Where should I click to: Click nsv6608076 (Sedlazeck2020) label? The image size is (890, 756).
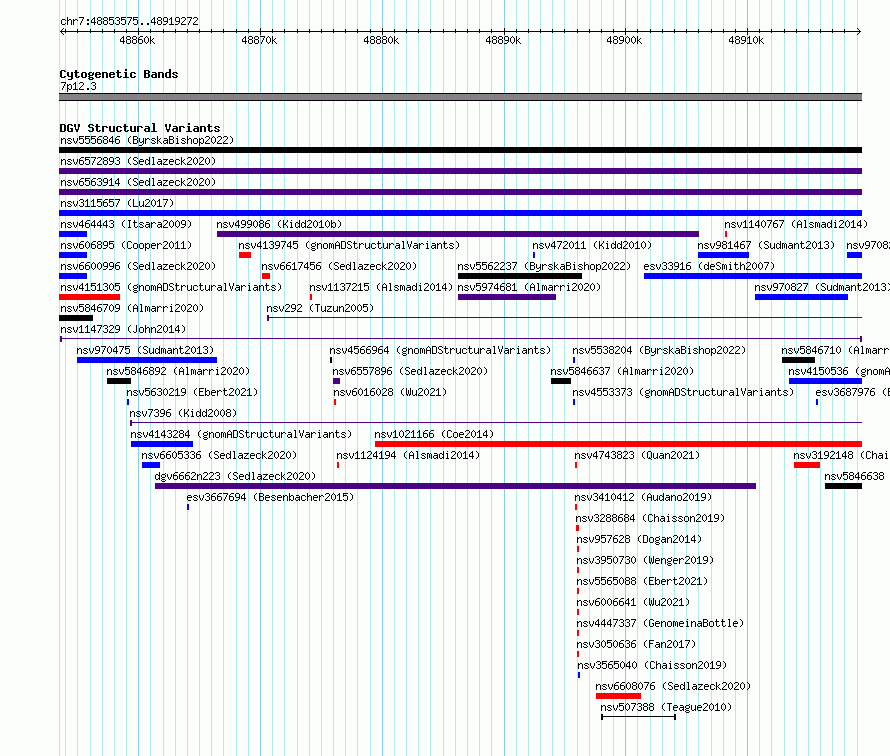click(x=673, y=686)
